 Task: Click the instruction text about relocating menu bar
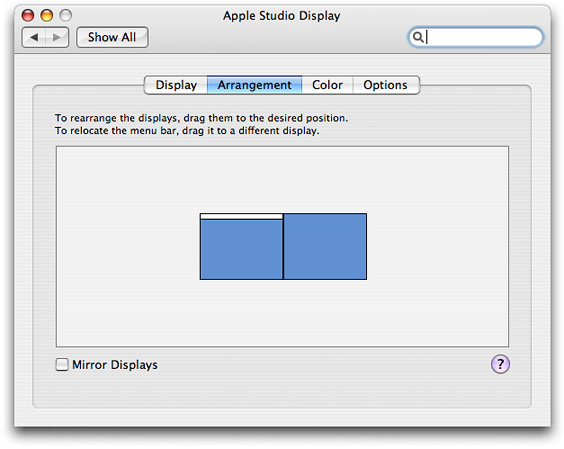[187, 130]
